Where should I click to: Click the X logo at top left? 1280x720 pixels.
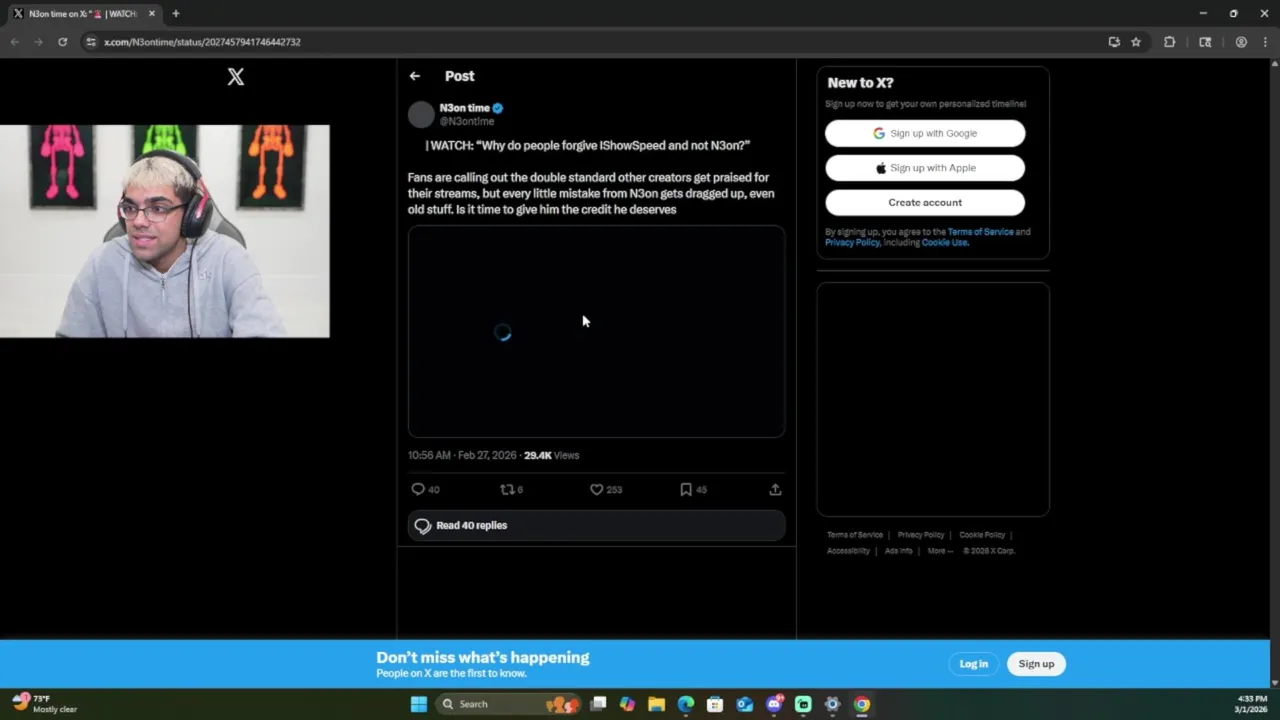pyautogui.click(x=235, y=77)
